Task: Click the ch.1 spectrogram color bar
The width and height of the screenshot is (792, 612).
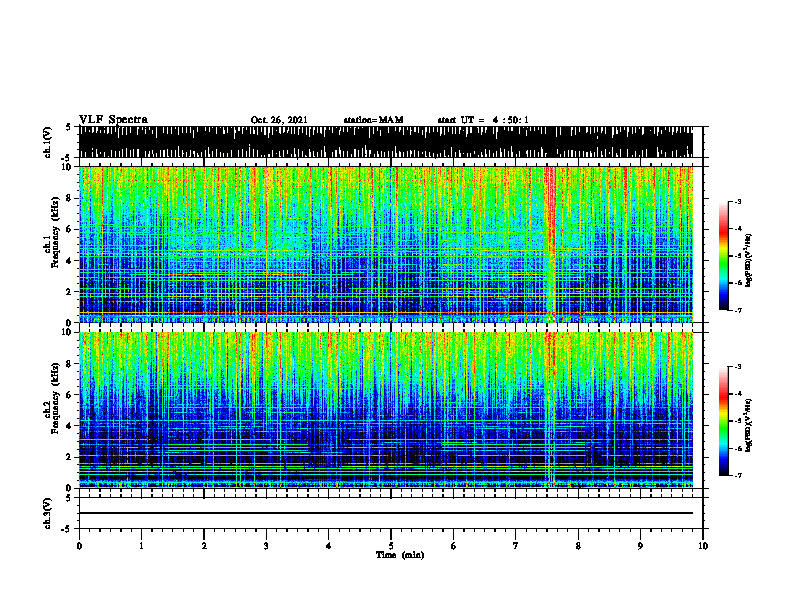Action: coord(724,256)
